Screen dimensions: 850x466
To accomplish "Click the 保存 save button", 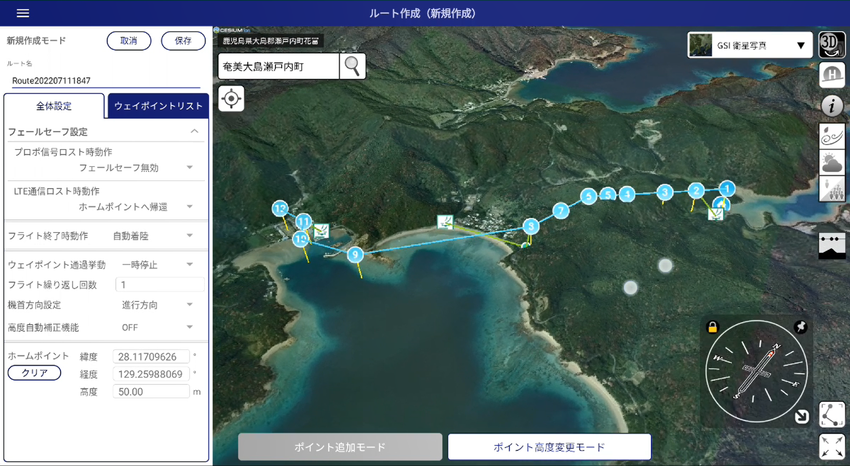I will 183,41.
